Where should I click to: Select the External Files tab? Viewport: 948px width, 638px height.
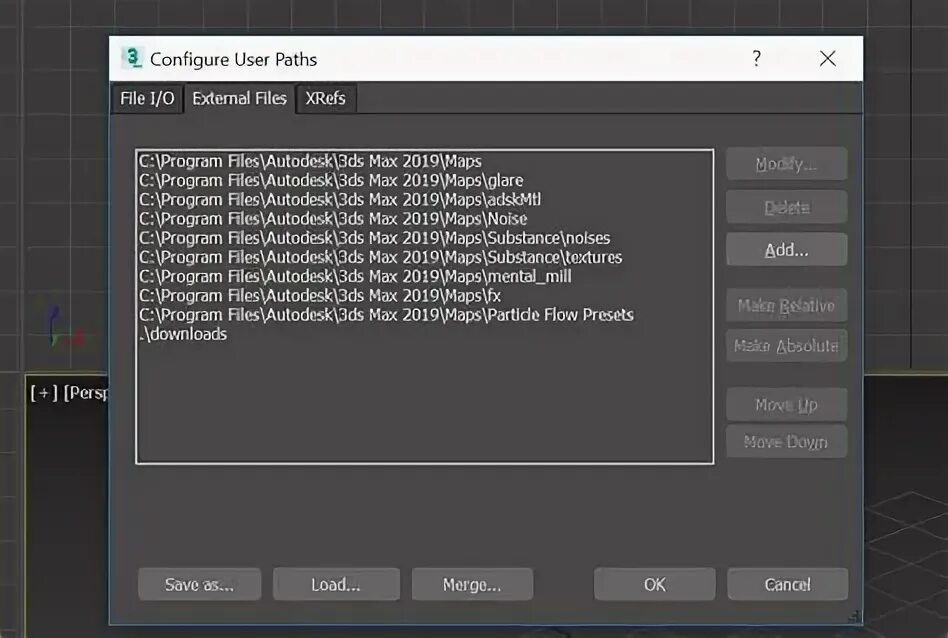click(x=239, y=98)
